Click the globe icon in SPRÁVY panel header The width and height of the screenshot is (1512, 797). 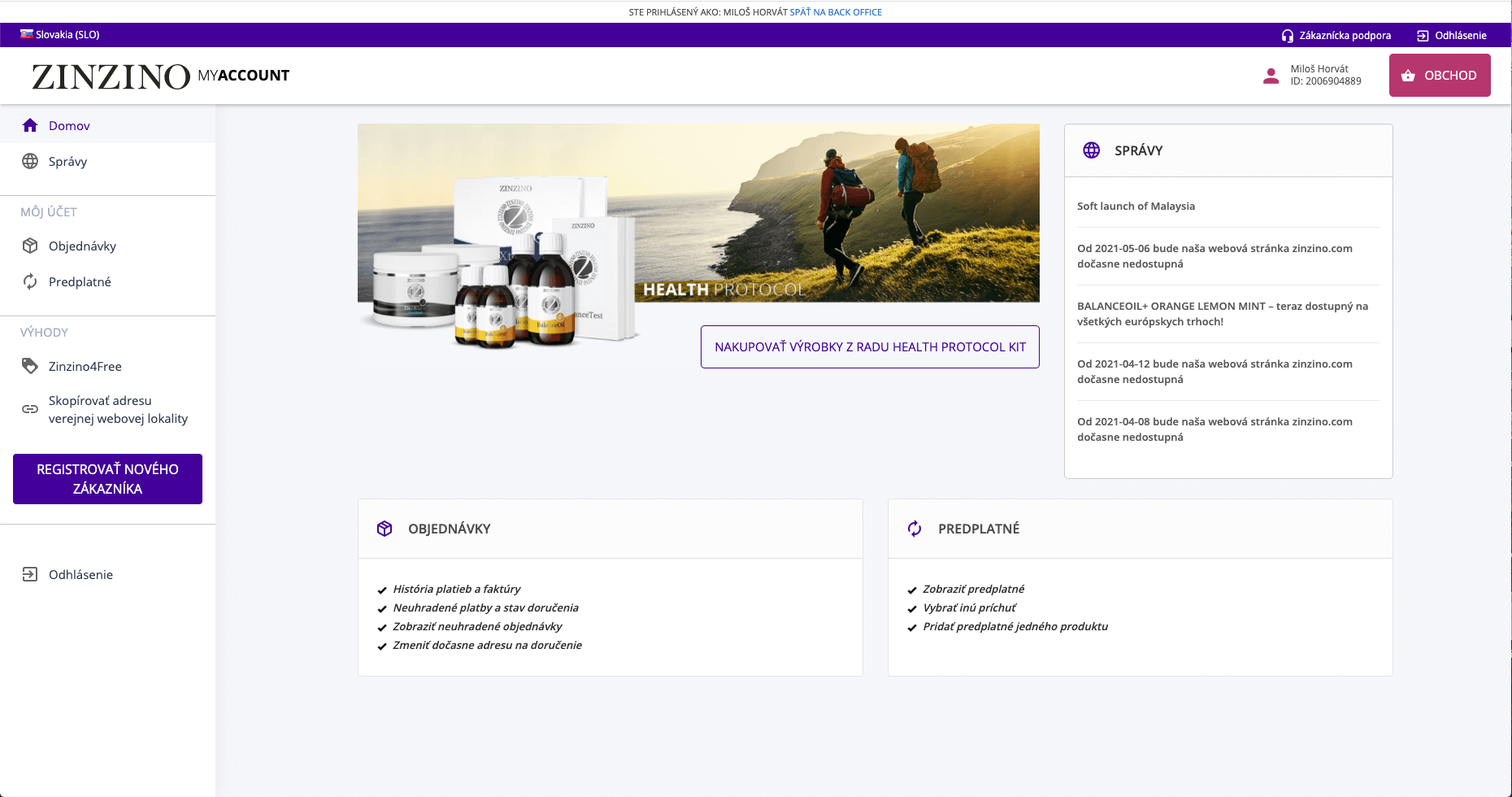[x=1092, y=150]
